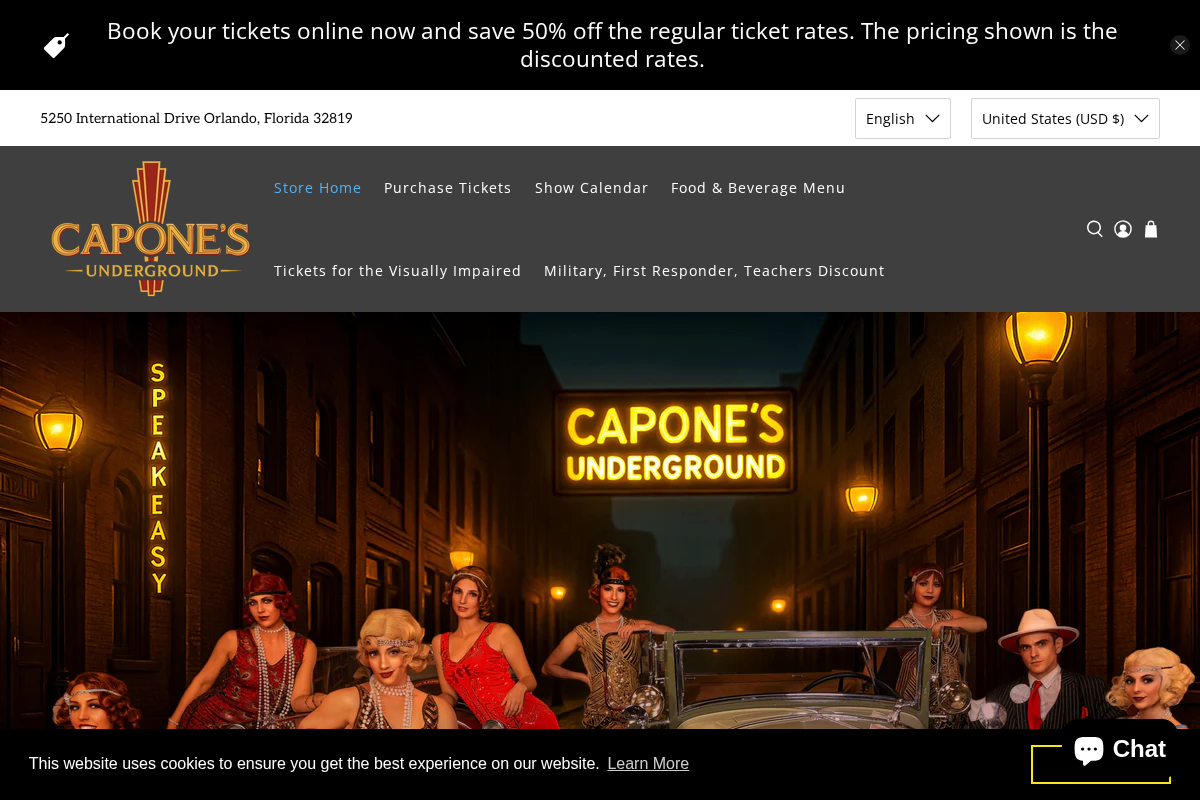Open the English language selector

[902, 118]
